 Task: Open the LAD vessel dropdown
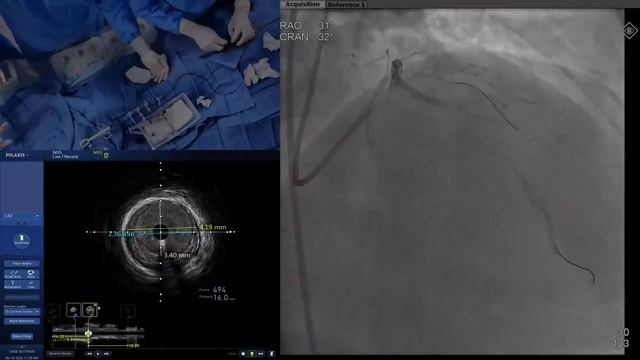pyautogui.click(x=22, y=216)
